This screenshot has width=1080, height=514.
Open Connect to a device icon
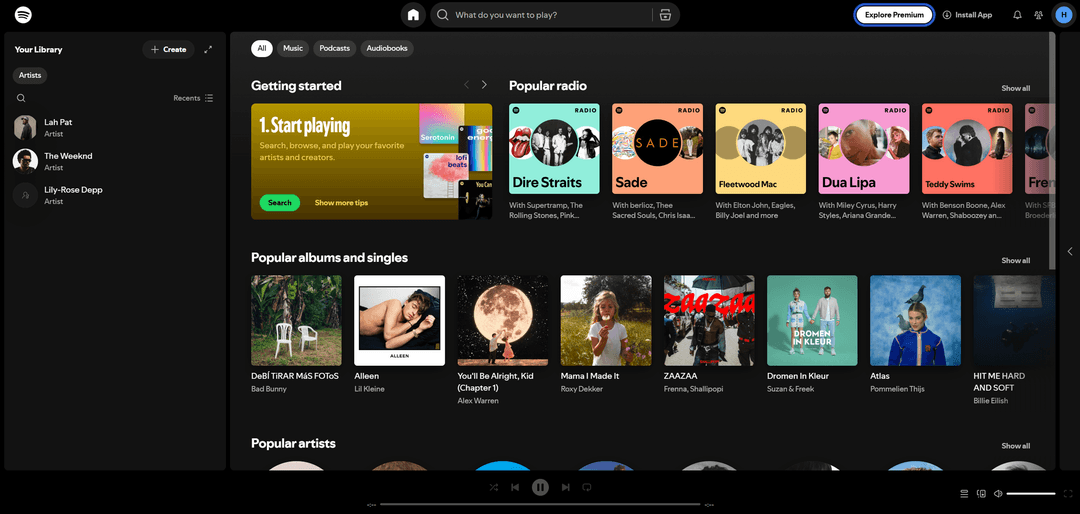point(982,493)
